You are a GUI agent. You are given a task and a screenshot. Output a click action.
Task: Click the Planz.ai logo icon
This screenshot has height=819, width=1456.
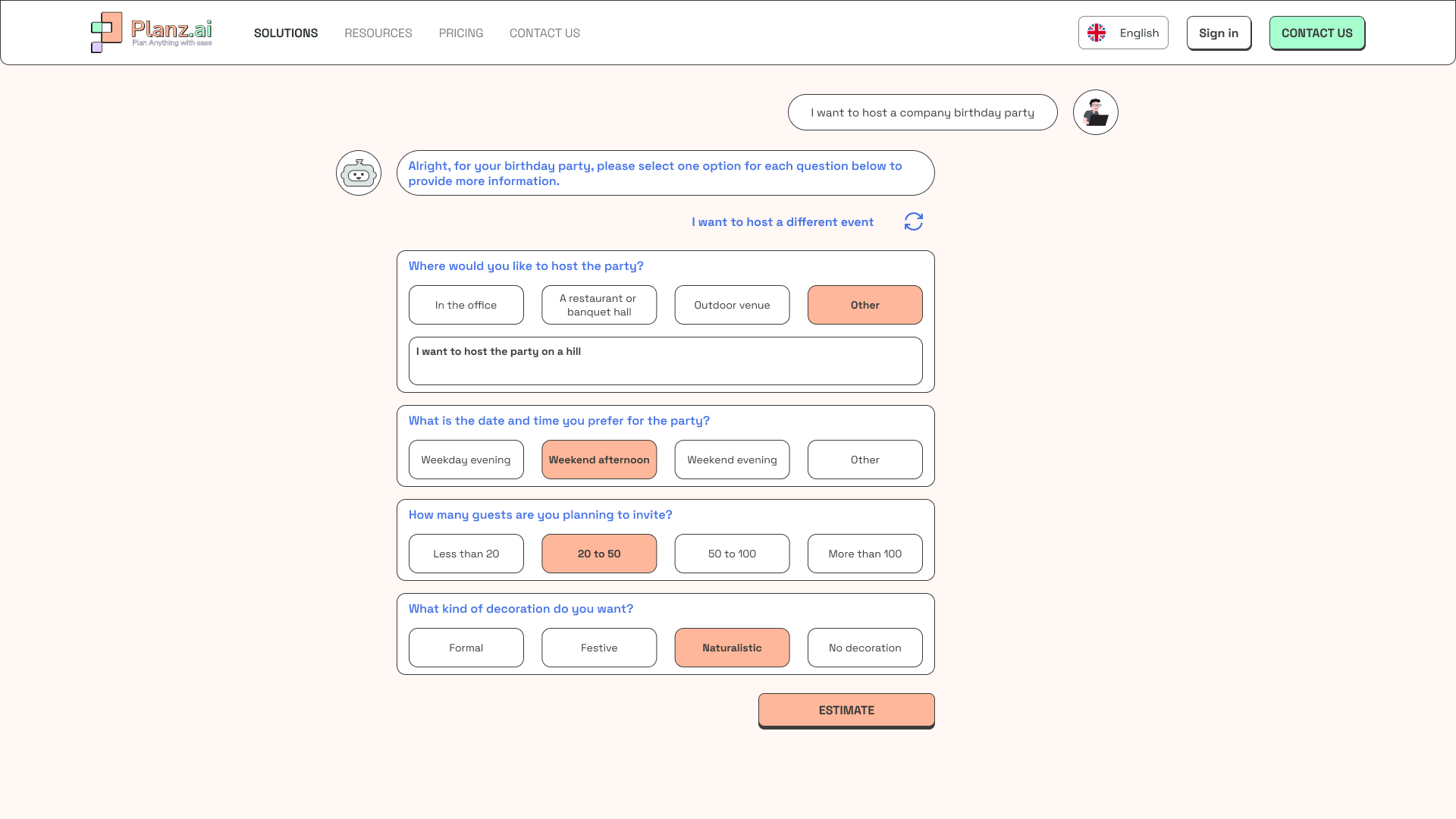(x=106, y=33)
